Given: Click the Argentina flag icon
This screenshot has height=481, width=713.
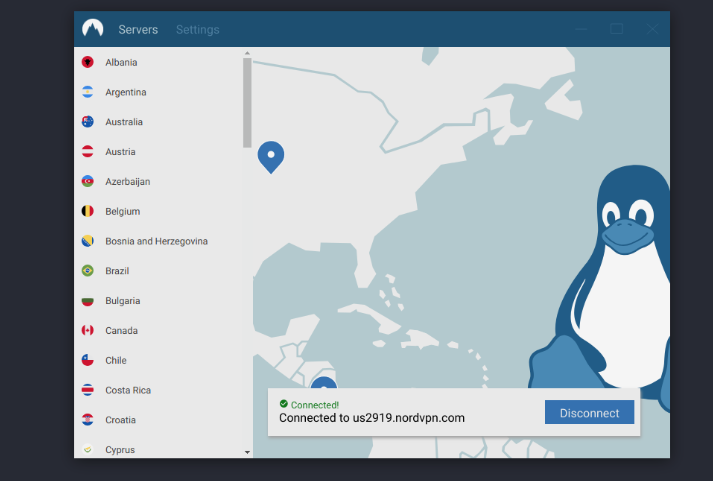Looking at the screenshot, I should 88,92.
